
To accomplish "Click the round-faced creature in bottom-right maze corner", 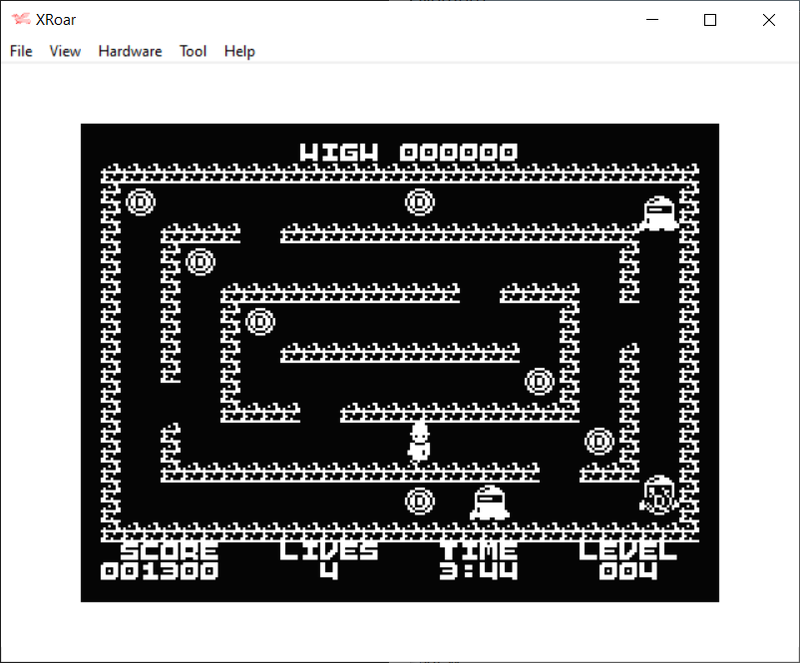I will pos(659,494).
